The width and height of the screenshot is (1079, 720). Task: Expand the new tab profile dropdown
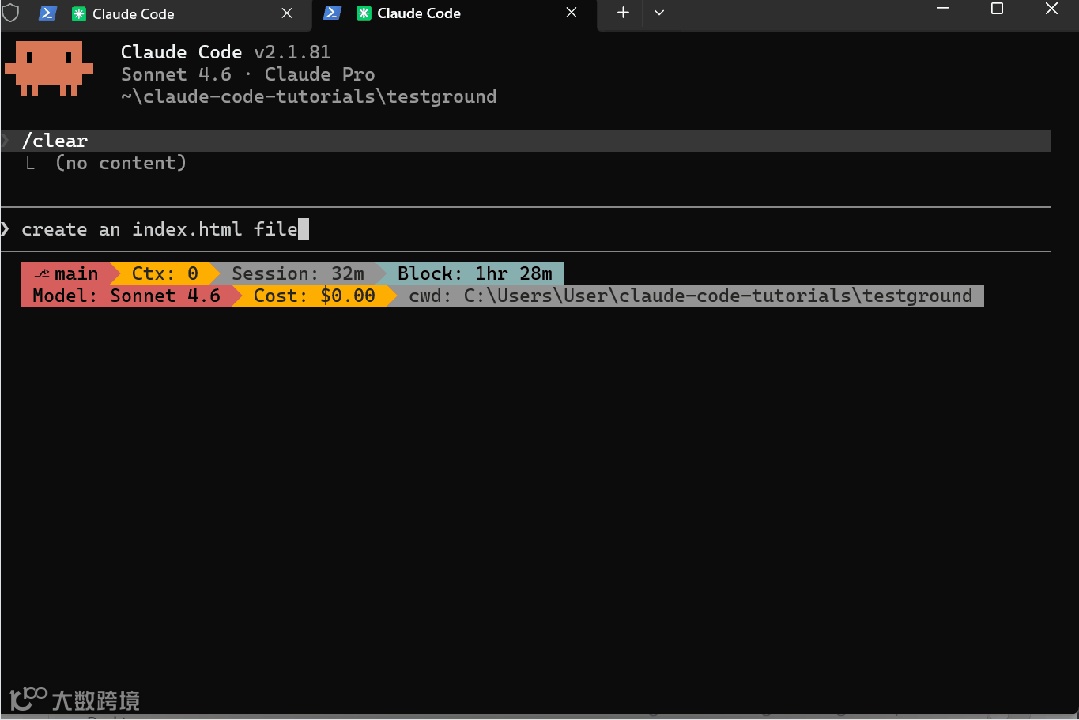(x=659, y=12)
